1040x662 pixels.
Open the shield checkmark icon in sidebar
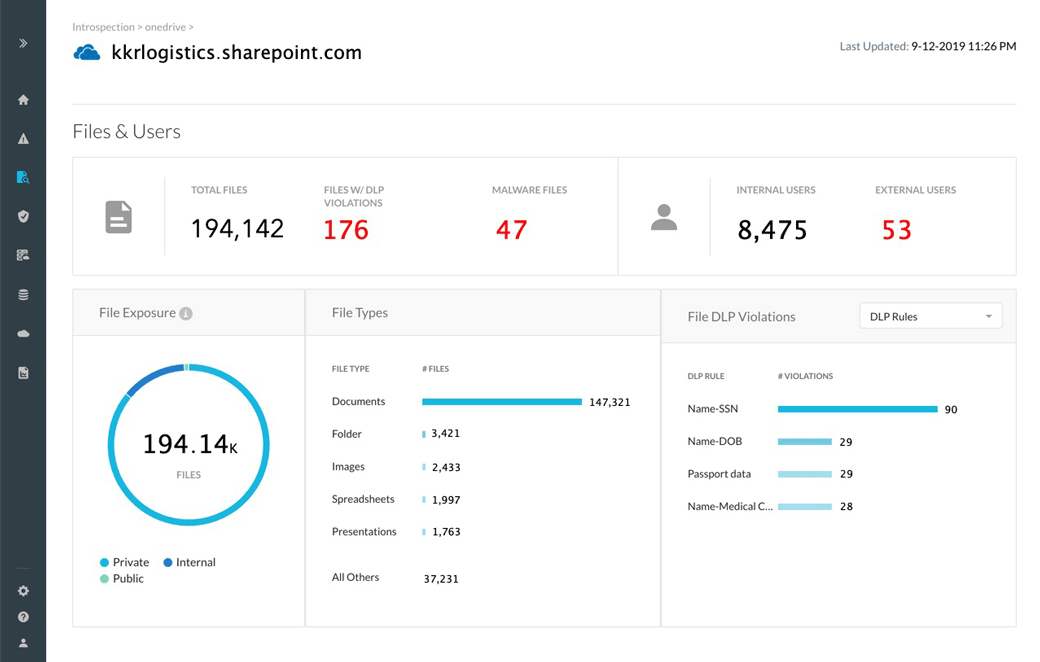coord(23,216)
